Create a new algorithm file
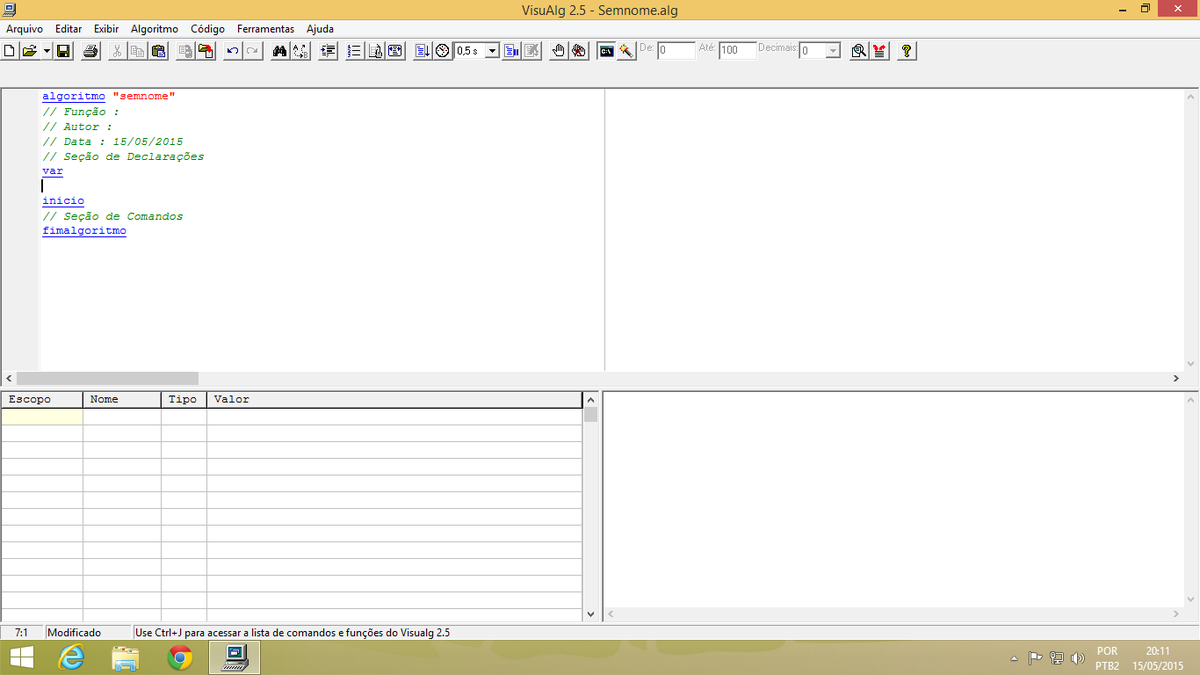 (x=10, y=50)
